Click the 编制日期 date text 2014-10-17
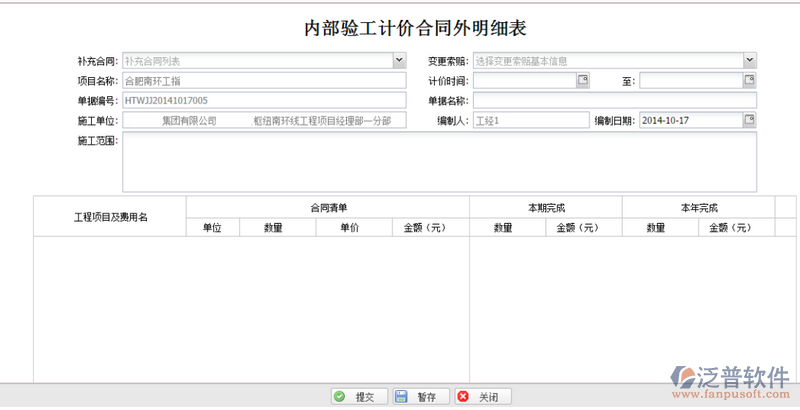 (688, 120)
